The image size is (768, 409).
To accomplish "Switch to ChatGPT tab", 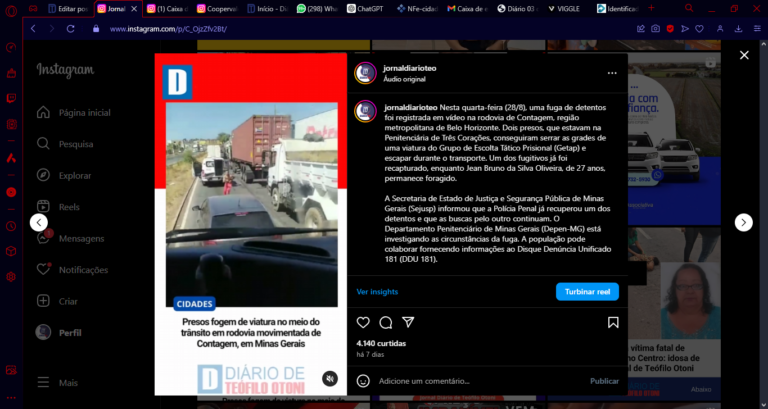I will click(x=365, y=9).
